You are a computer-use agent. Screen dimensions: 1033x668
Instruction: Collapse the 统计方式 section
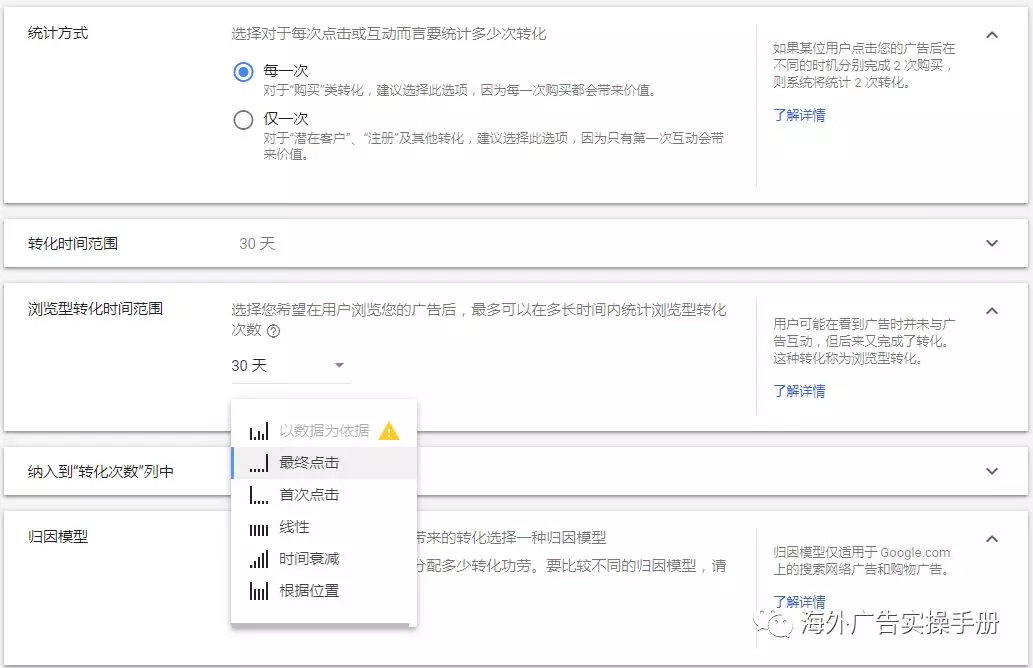[x=991, y=35]
